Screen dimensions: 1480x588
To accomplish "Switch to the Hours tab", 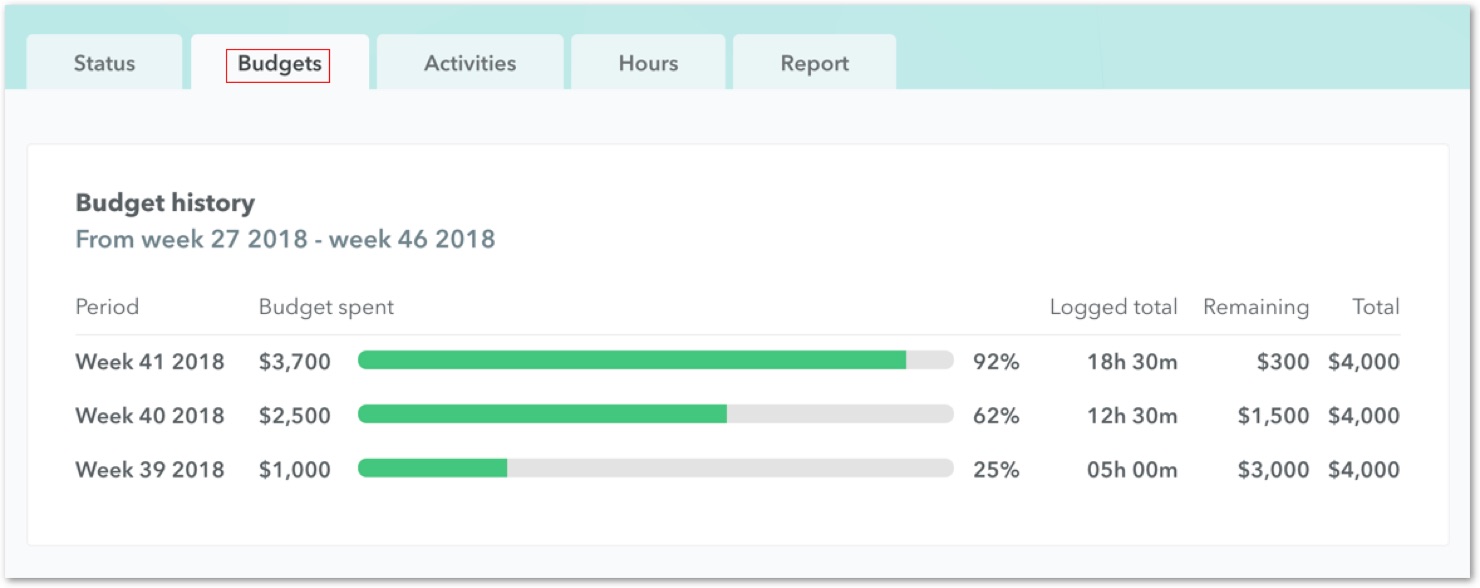I will point(647,63).
